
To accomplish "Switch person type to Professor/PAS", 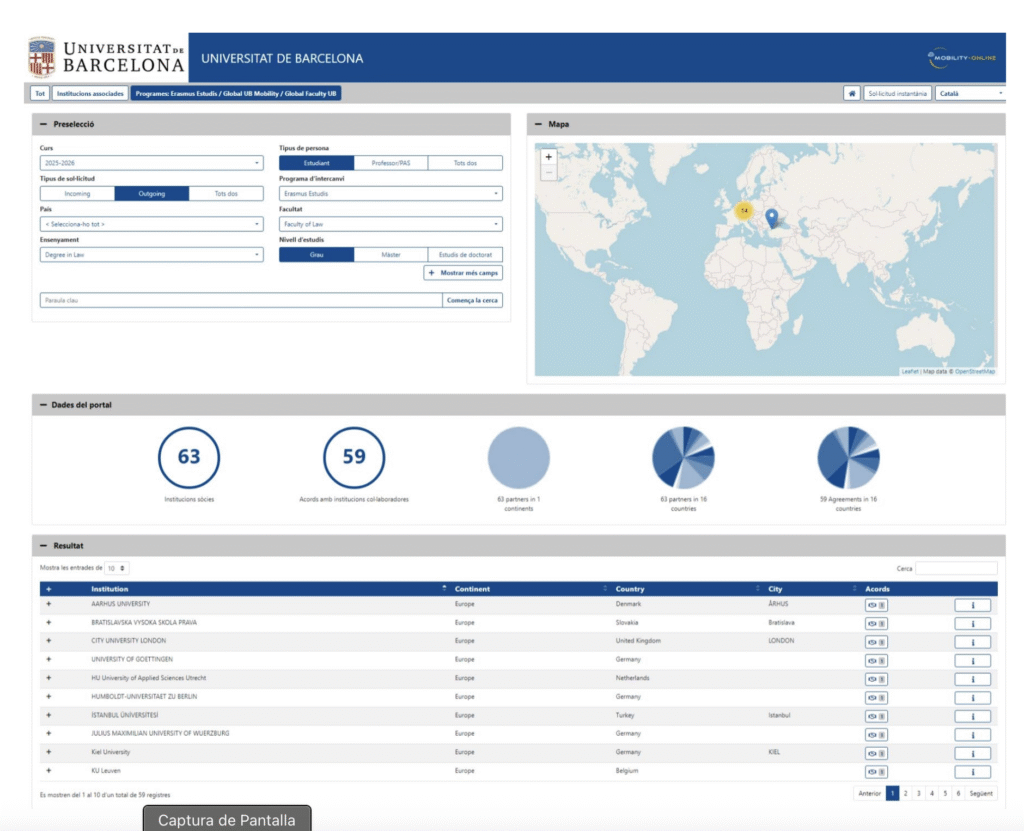I will pyautogui.click(x=391, y=163).
